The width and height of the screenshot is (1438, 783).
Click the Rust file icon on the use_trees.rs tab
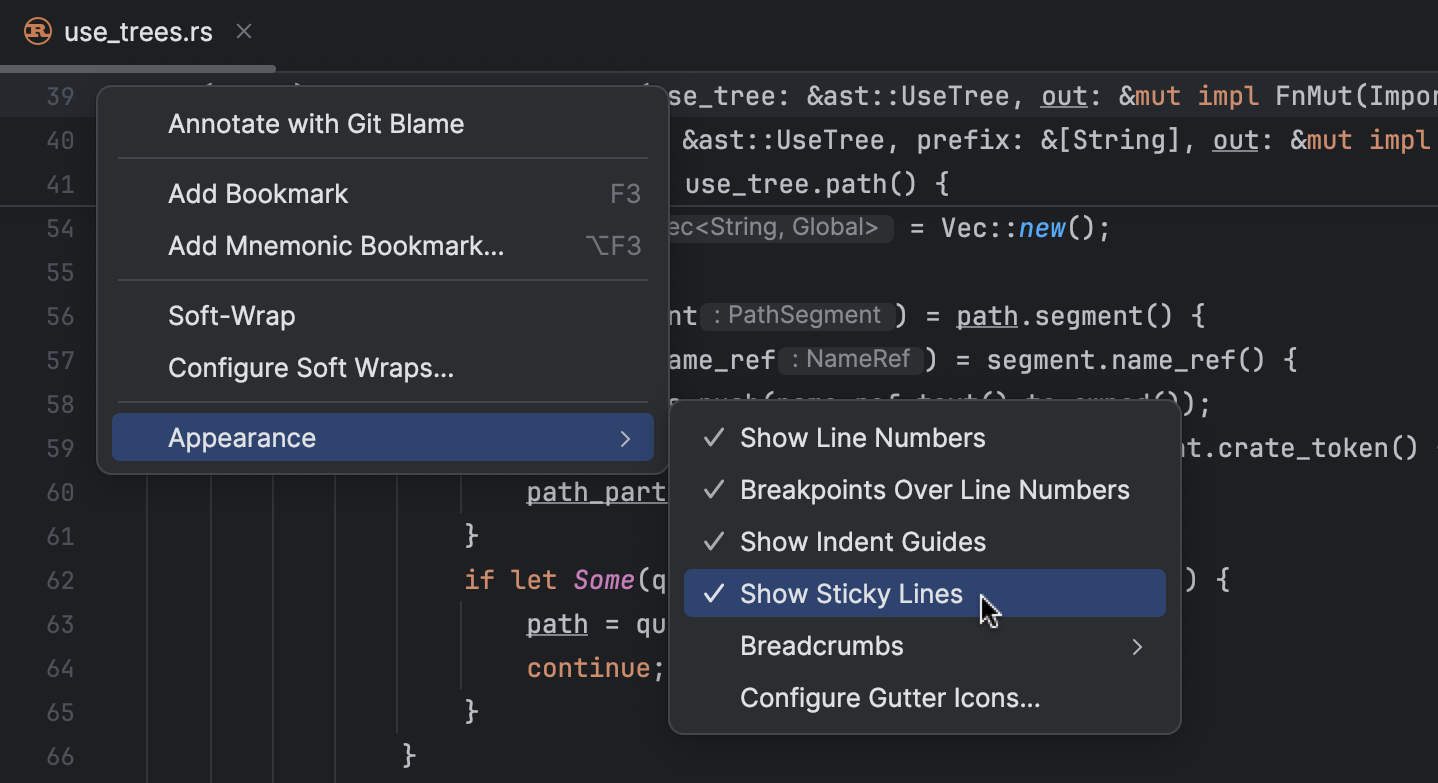(36, 31)
